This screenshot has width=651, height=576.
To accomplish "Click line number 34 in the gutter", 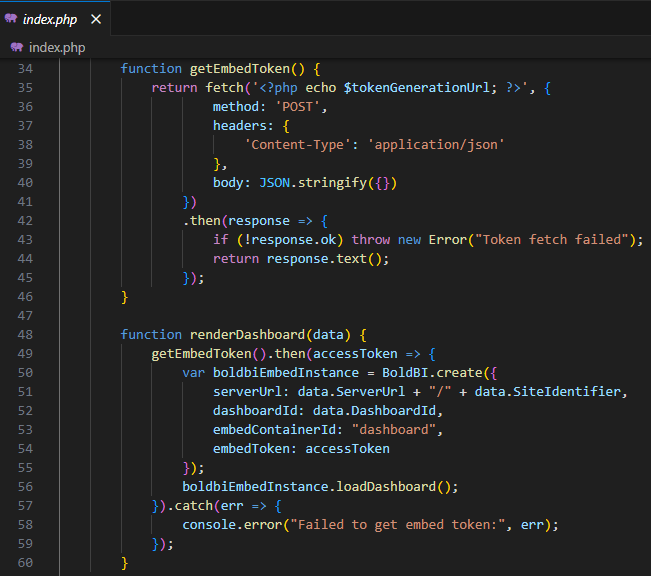I will click(25, 68).
